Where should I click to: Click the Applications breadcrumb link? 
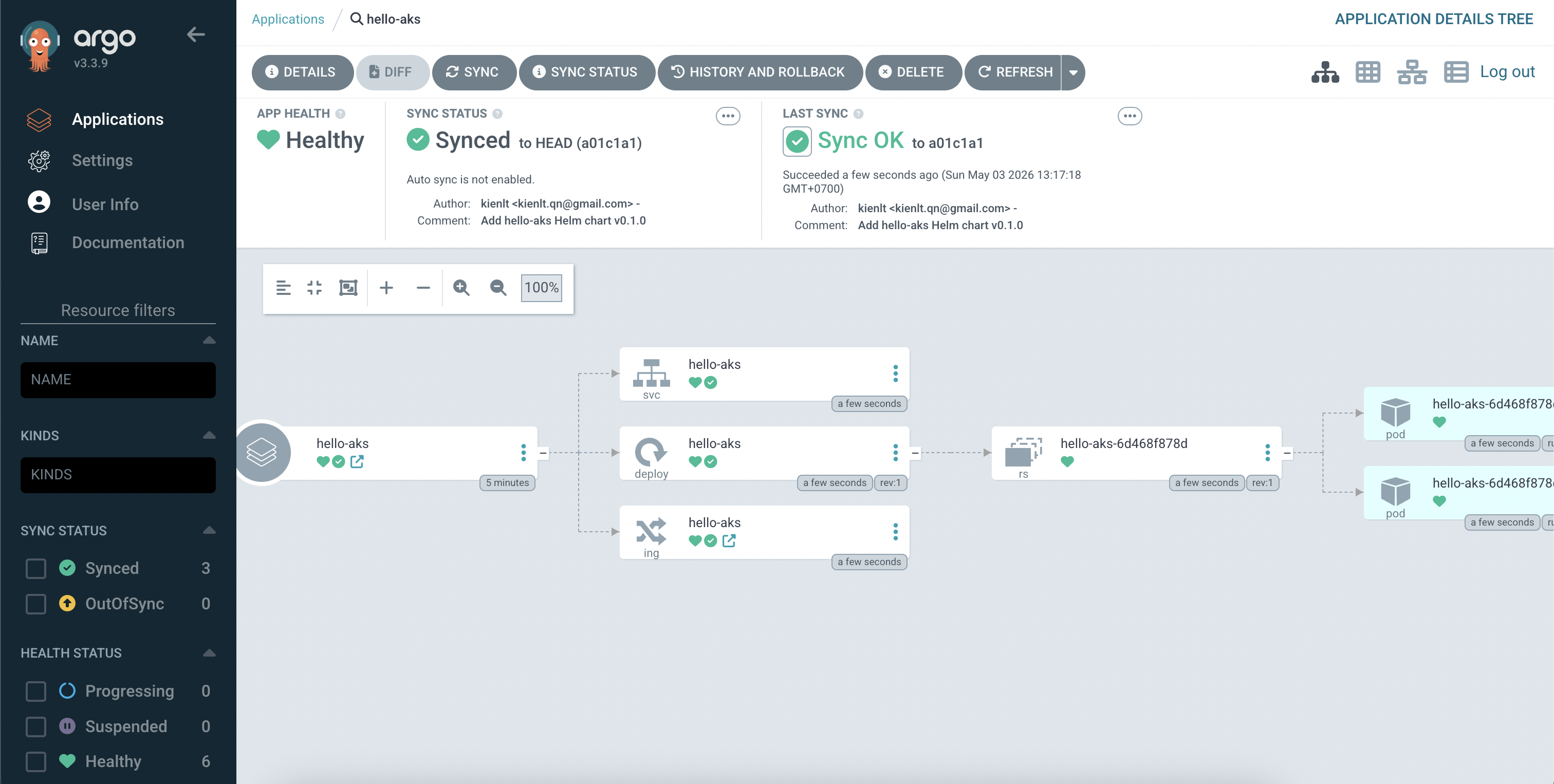[288, 18]
